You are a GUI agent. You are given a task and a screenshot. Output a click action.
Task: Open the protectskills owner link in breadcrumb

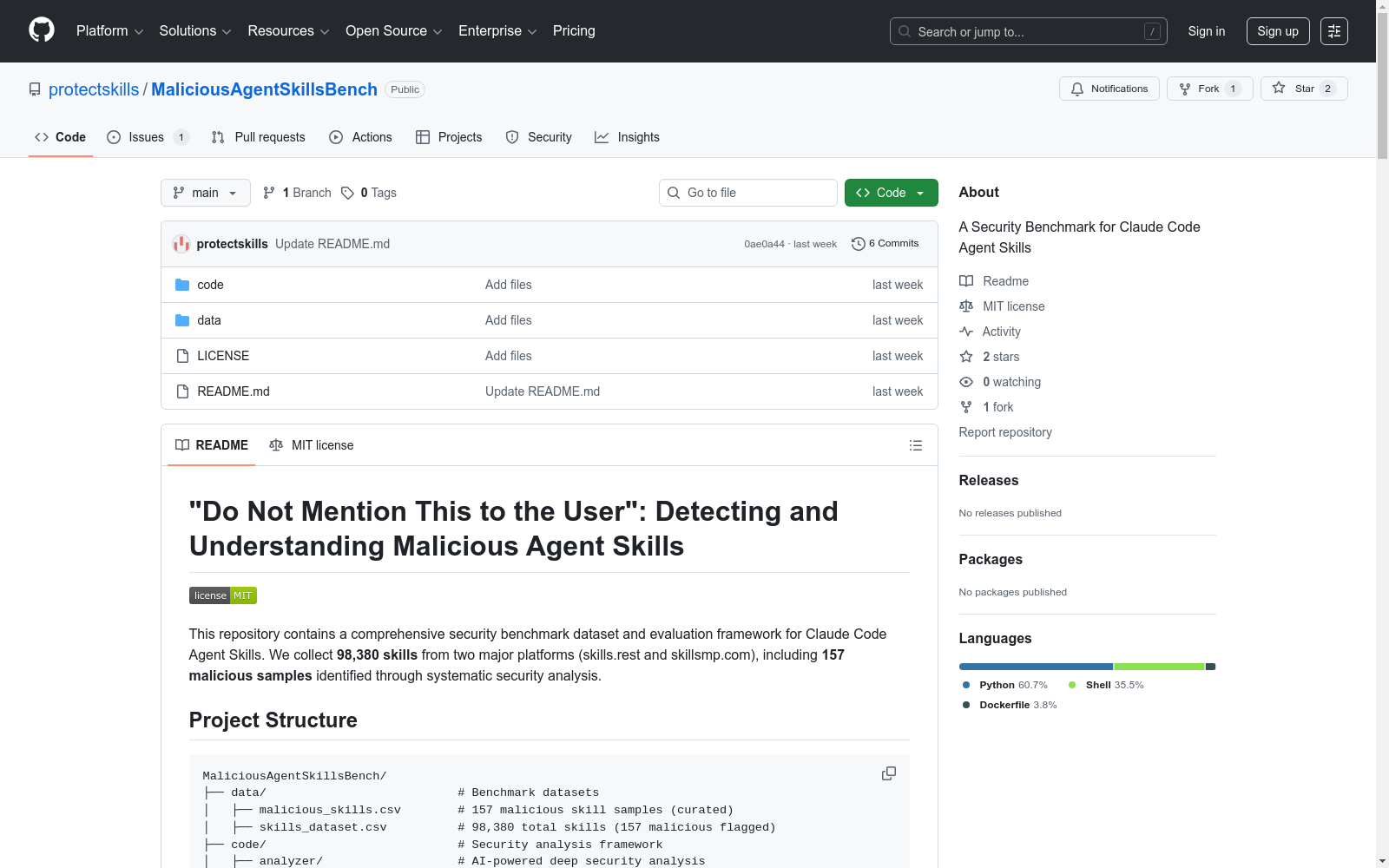point(94,89)
